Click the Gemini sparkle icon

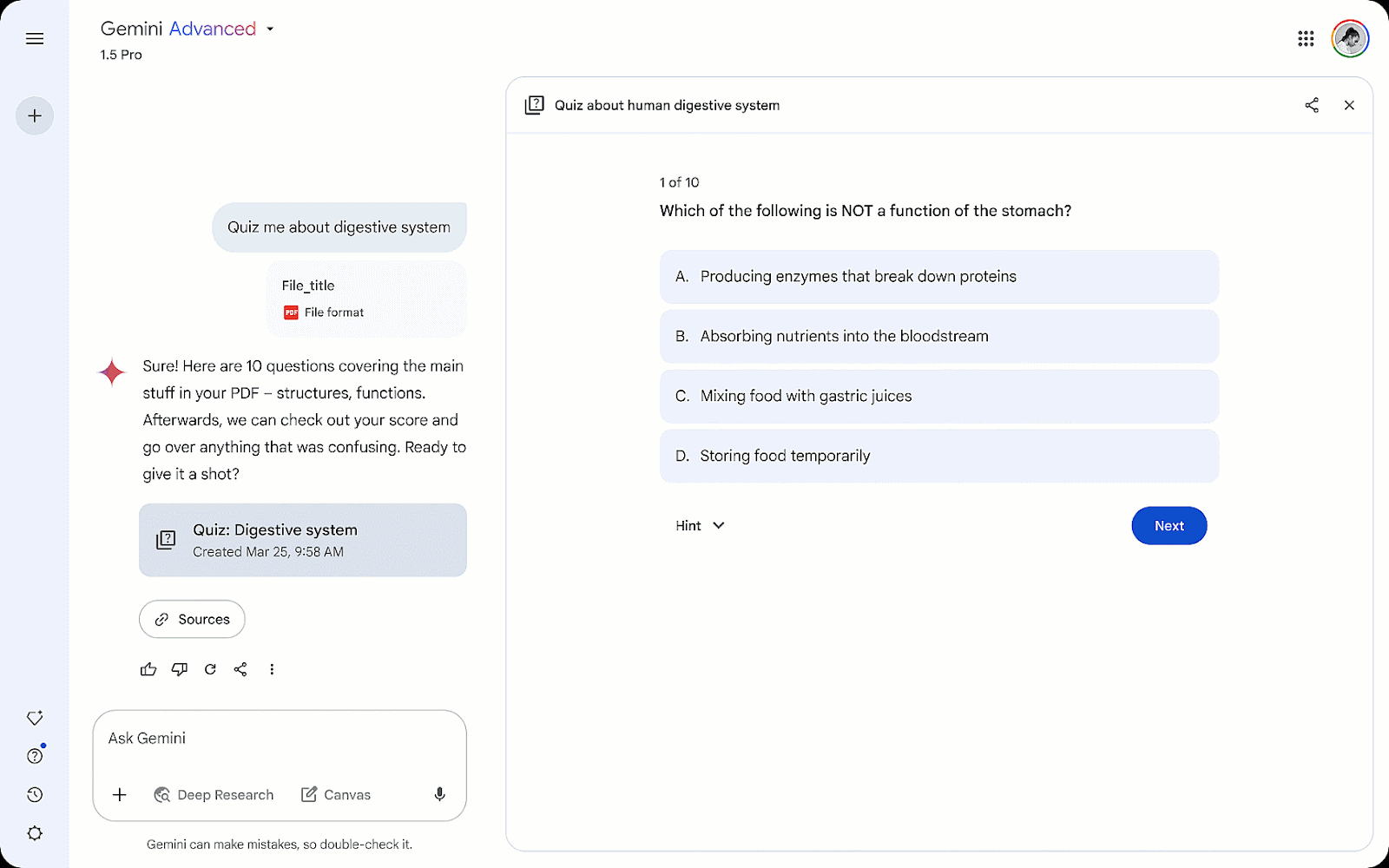(112, 372)
